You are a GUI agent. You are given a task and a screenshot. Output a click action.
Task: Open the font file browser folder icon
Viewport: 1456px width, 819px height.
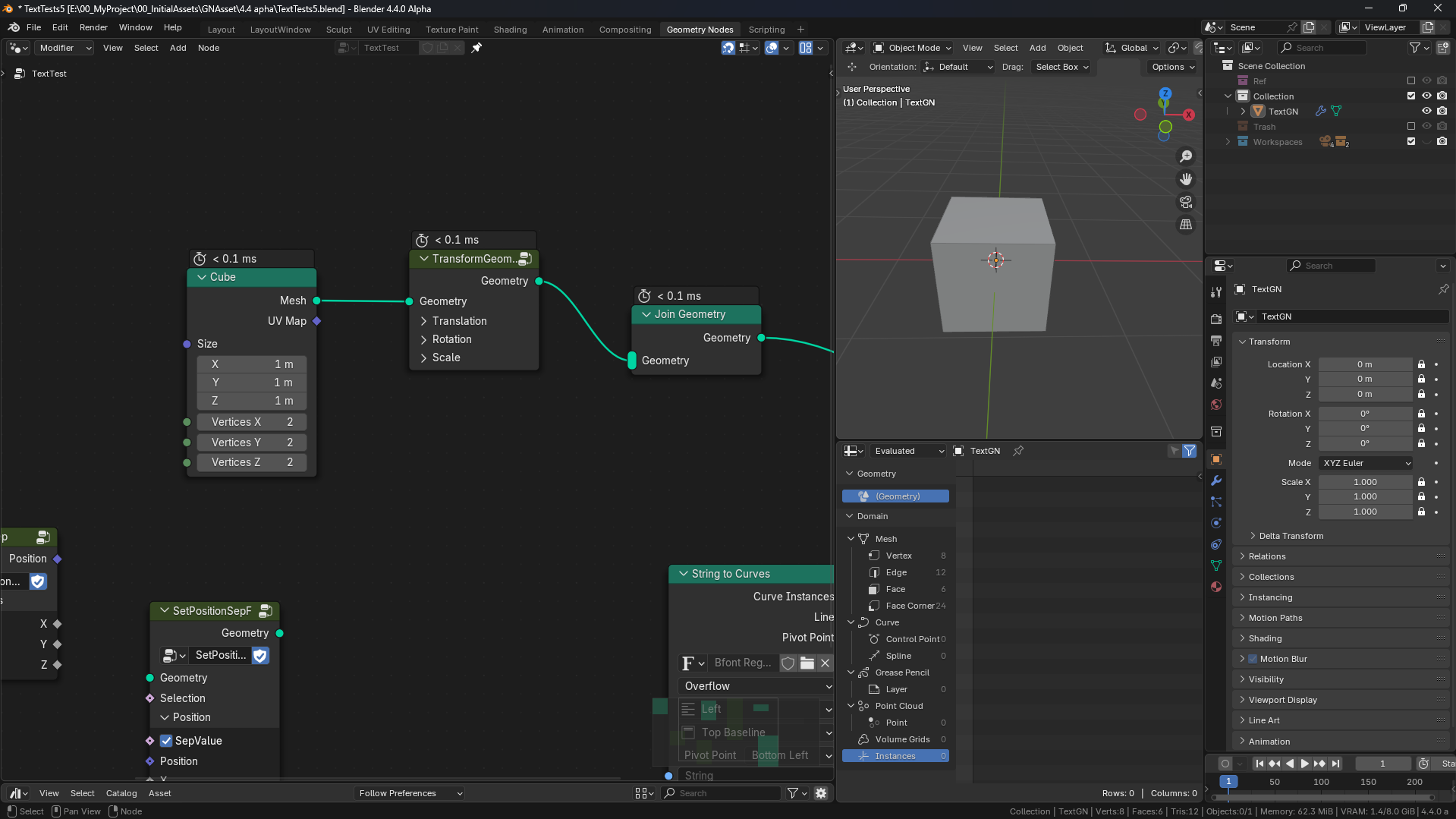[x=807, y=663]
